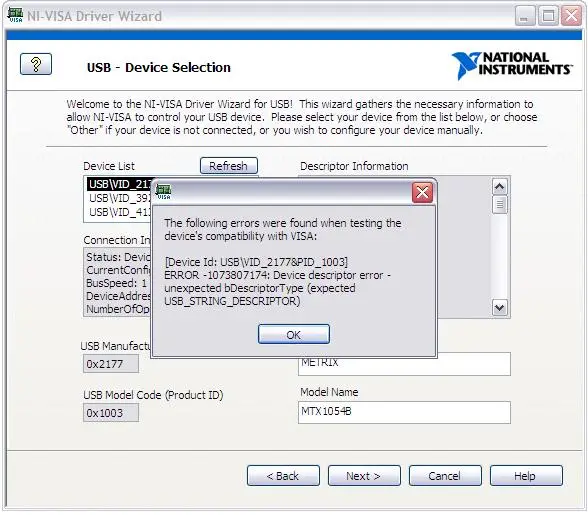Image resolution: width=588 pixels, height=515 pixels.
Task: Click the VISA icon in the error dialog title bar
Action: point(164,192)
